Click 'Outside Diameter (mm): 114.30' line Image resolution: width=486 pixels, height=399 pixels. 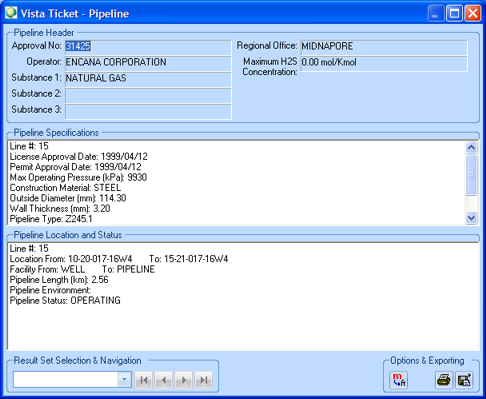point(68,198)
